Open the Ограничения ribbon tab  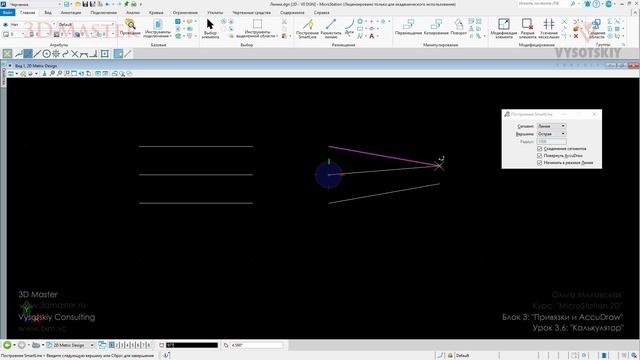[x=185, y=13]
